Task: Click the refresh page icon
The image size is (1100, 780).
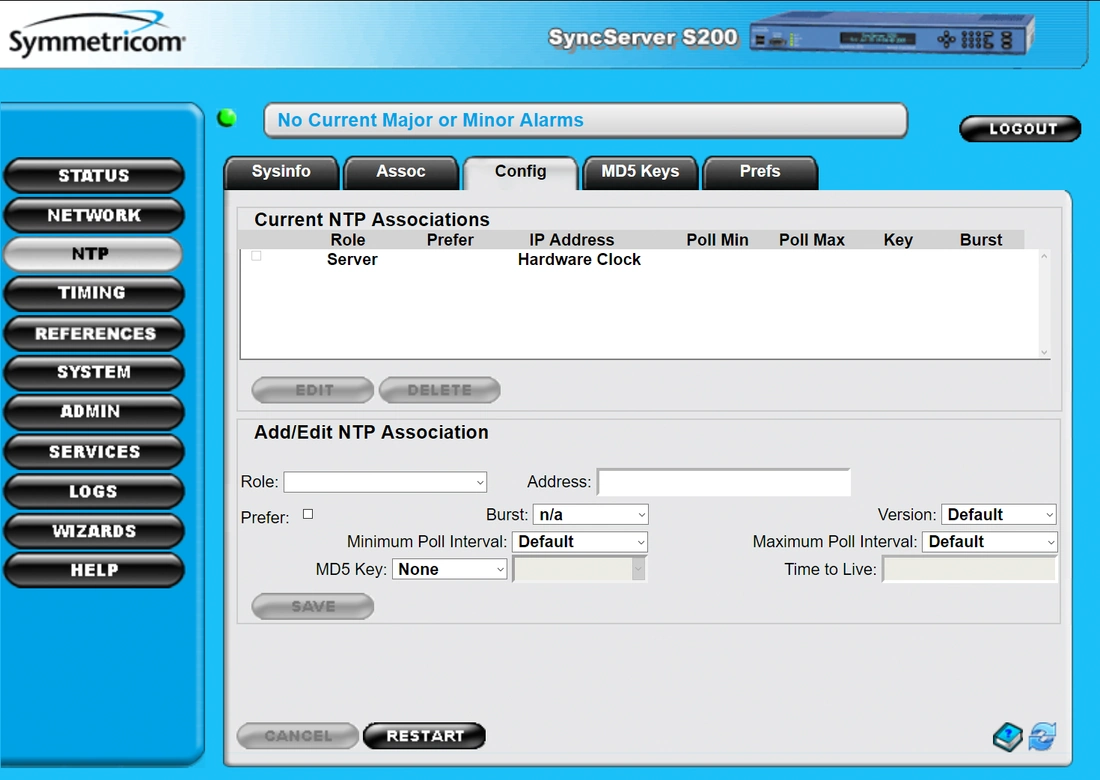Action: (x=1042, y=737)
